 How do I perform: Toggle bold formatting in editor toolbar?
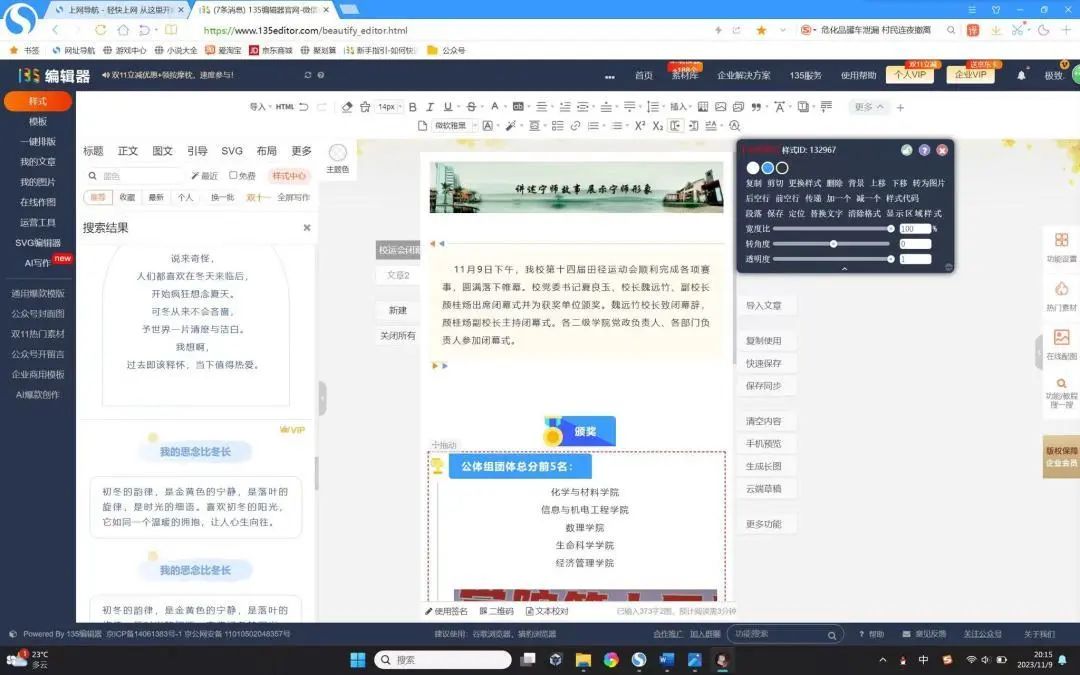412,107
